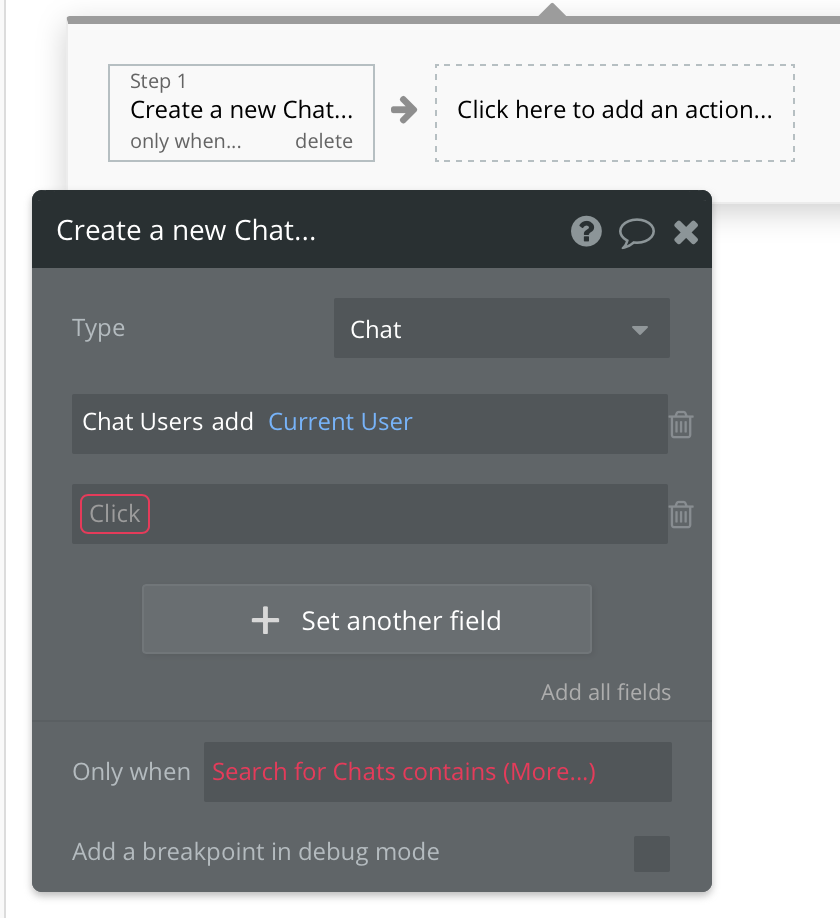The width and height of the screenshot is (840, 918).
Task: Click the comment speech bubble icon
Action: 636,233
